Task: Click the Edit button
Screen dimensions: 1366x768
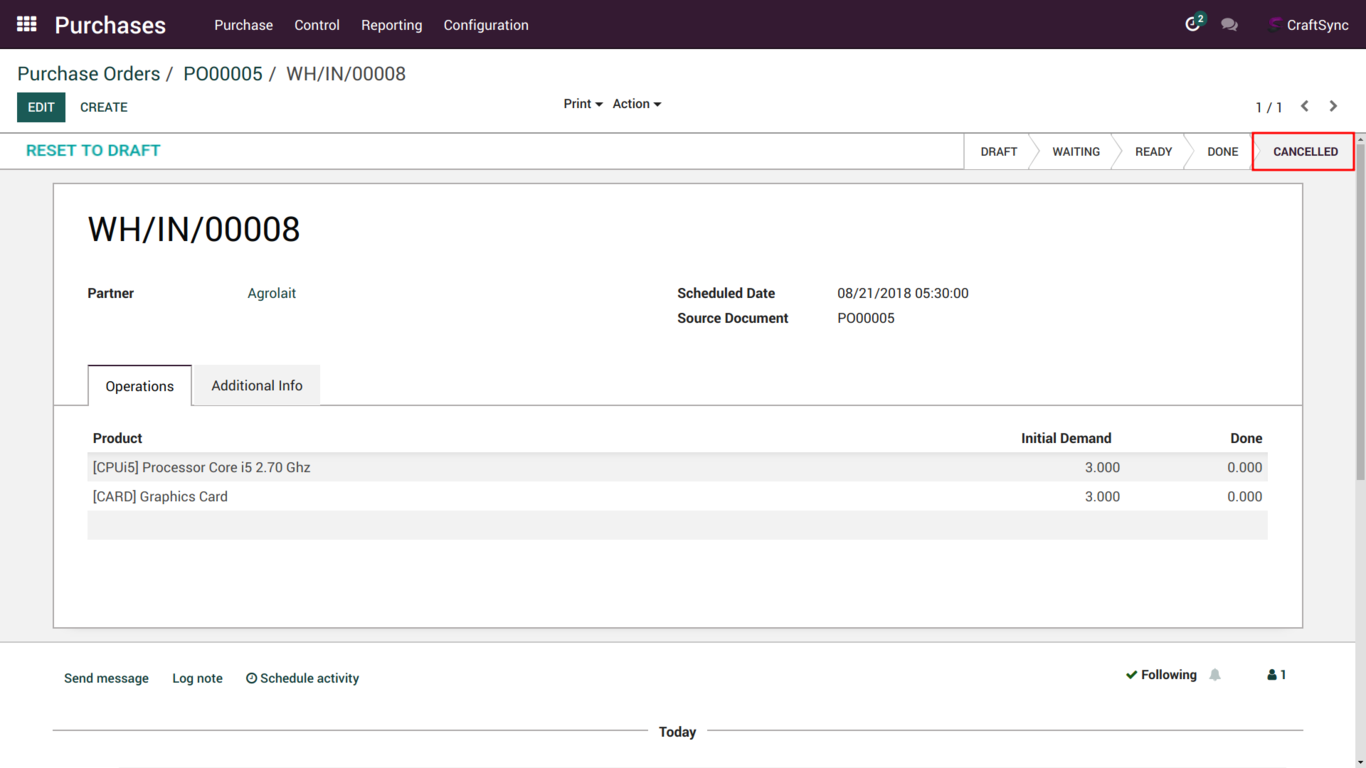Action: pyautogui.click(x=41, y=107)
